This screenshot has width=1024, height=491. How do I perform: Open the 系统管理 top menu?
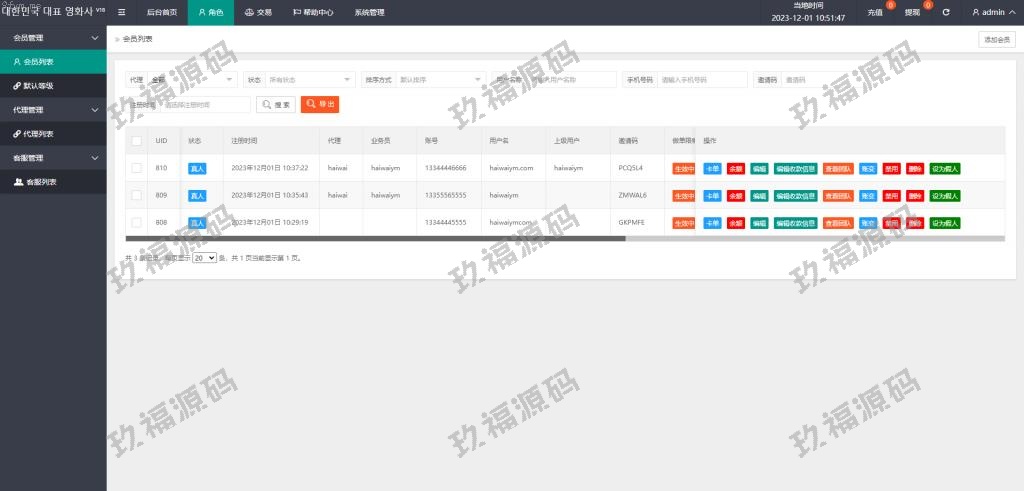pos(369,13)
